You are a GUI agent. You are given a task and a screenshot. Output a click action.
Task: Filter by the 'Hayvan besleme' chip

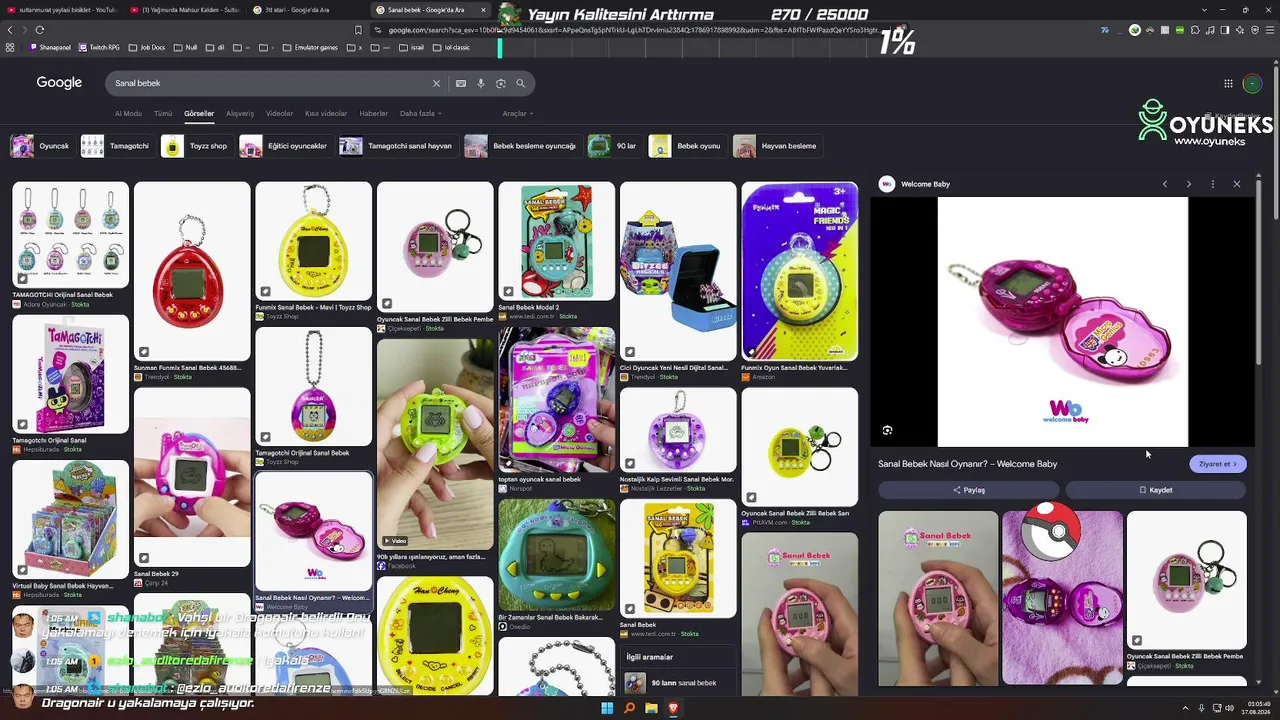776,146
